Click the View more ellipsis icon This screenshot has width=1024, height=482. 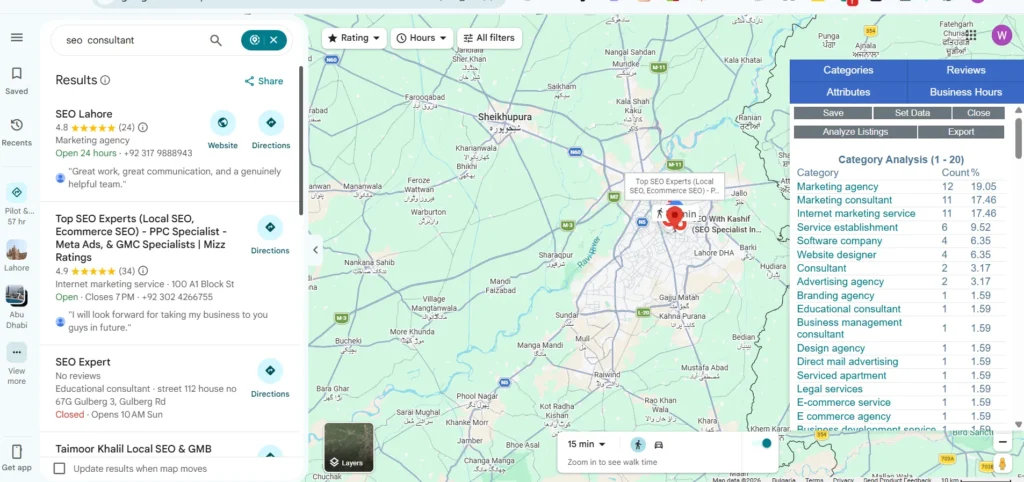tap(17, 352)
